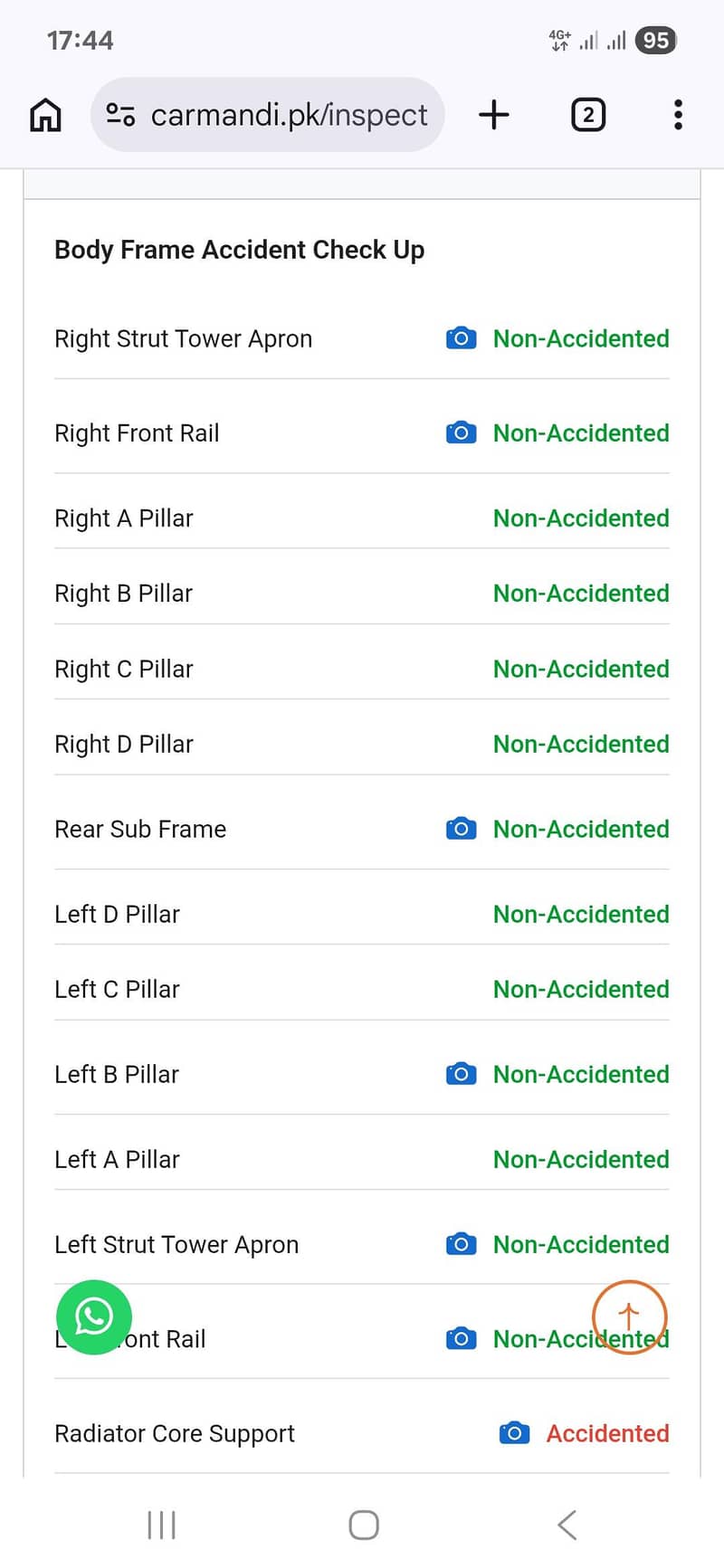
Task: Tap Android home navigation button
Action: pos(363,1525)
